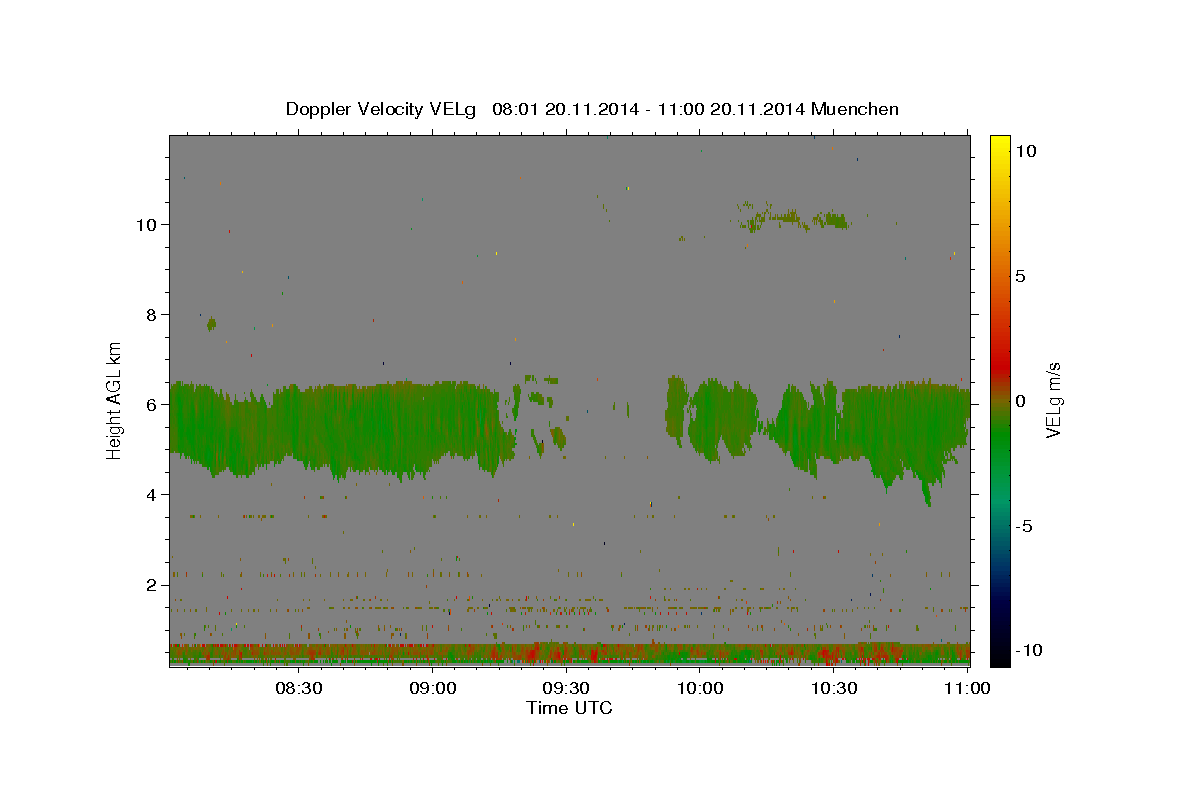This screenshot has width=1200, height=800.
Task: Click the 11:00 time tick label
Action: [x=966, y=688]
